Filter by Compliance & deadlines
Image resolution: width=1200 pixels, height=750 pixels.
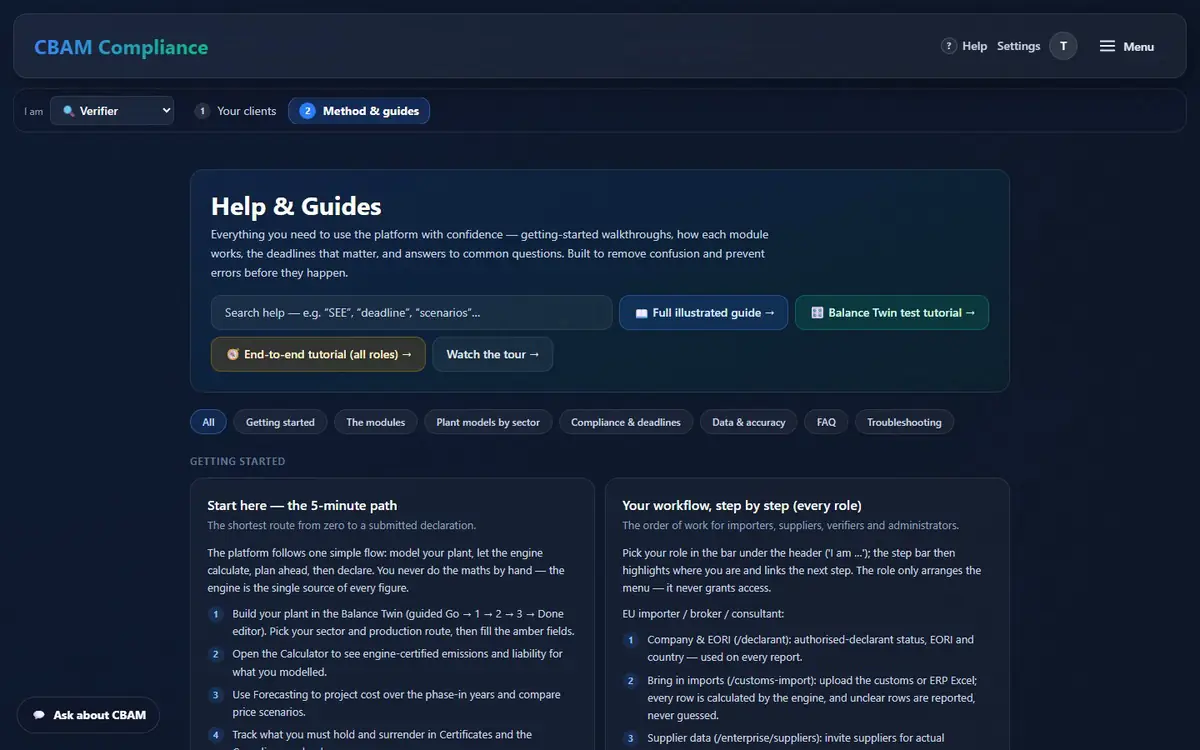[626, 422]
